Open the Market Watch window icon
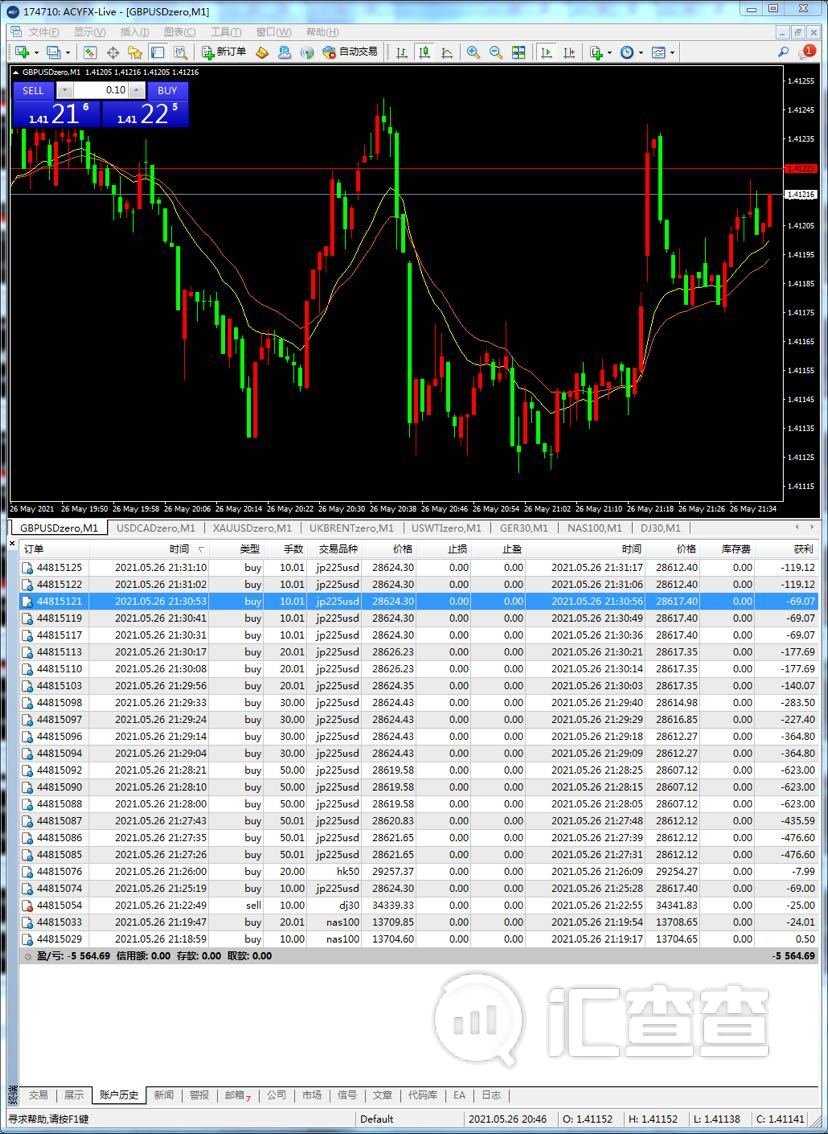Screen dimensions: 828x1134 90,52
